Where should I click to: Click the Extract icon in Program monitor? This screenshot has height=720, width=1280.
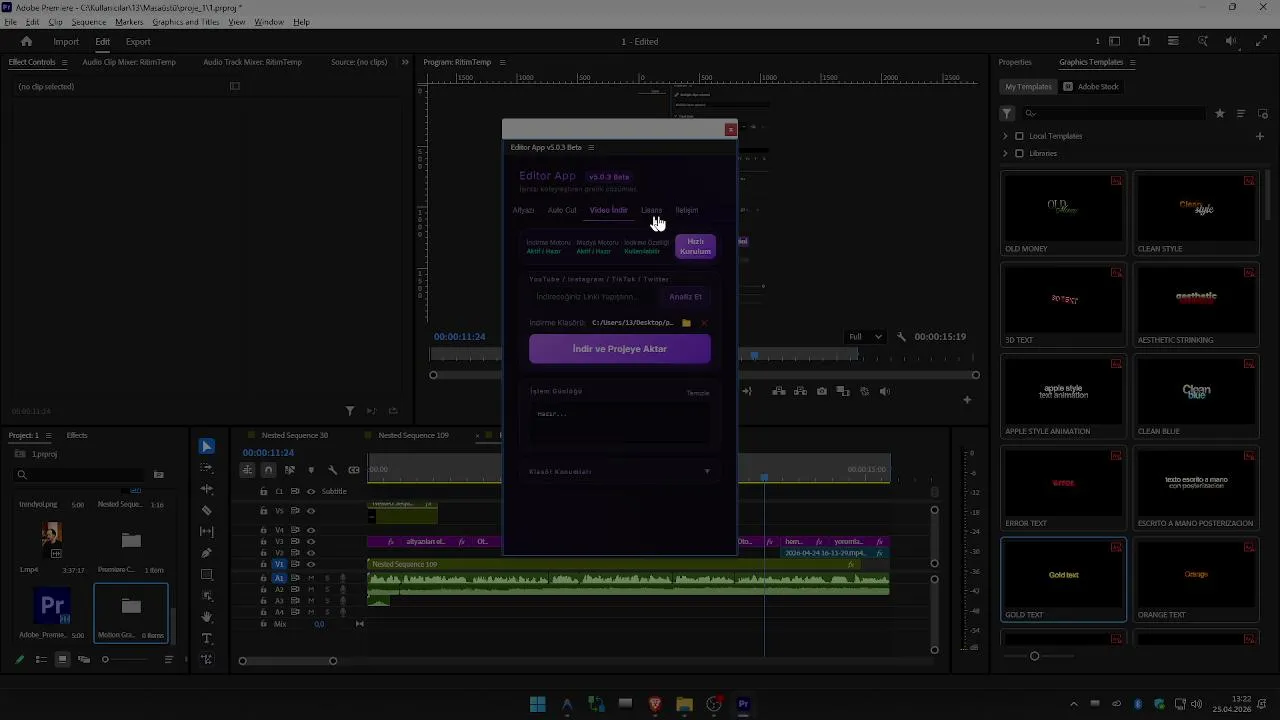coord(800,391)
